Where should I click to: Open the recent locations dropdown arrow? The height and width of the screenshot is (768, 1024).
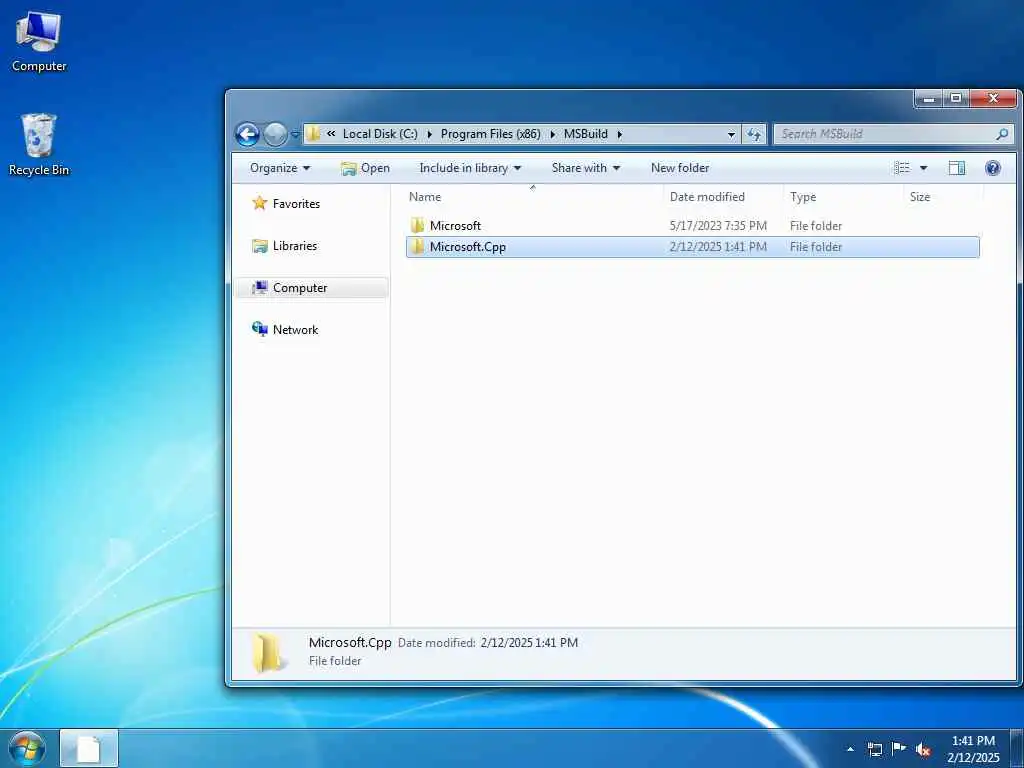click(295, 135)
